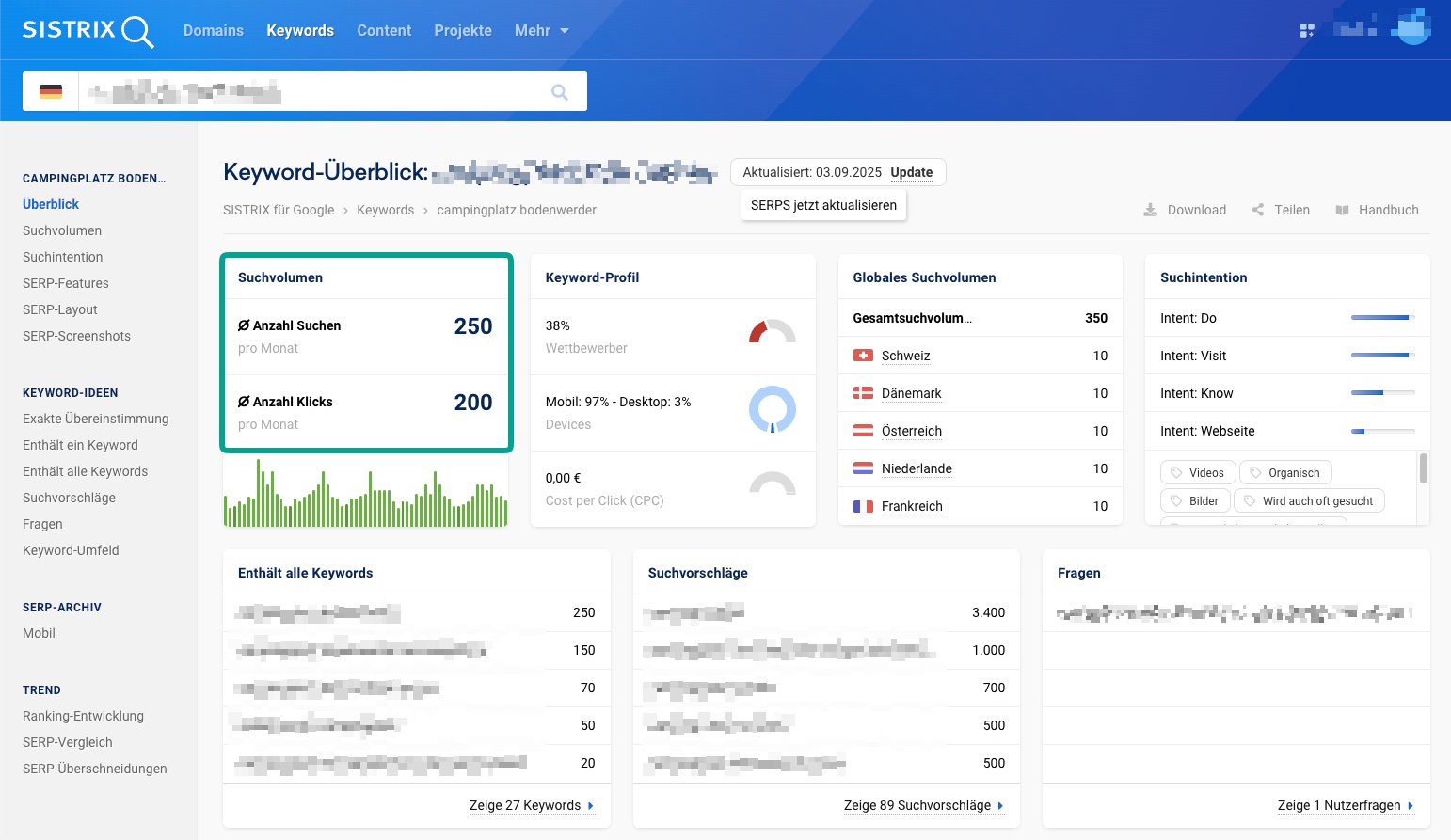This screenshot has height=840, width=1451.
Task: Open the apps grid icon in header
Action: 1306,31
